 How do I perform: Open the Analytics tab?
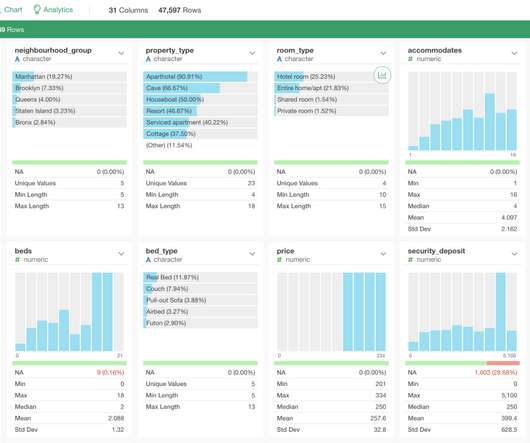click(x=53, y=9)
